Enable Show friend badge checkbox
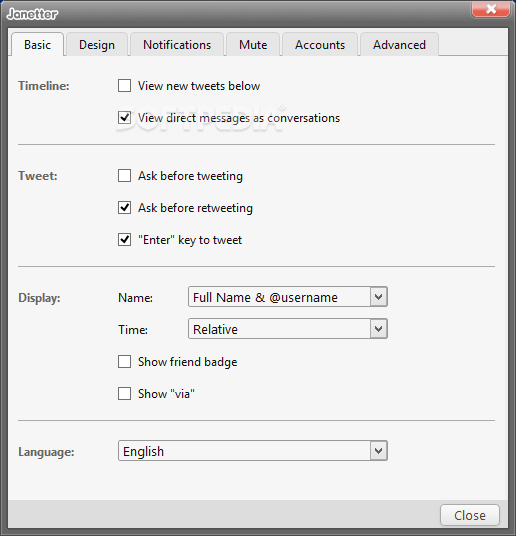Screen dimensions: 516x536 click(124, 361)
